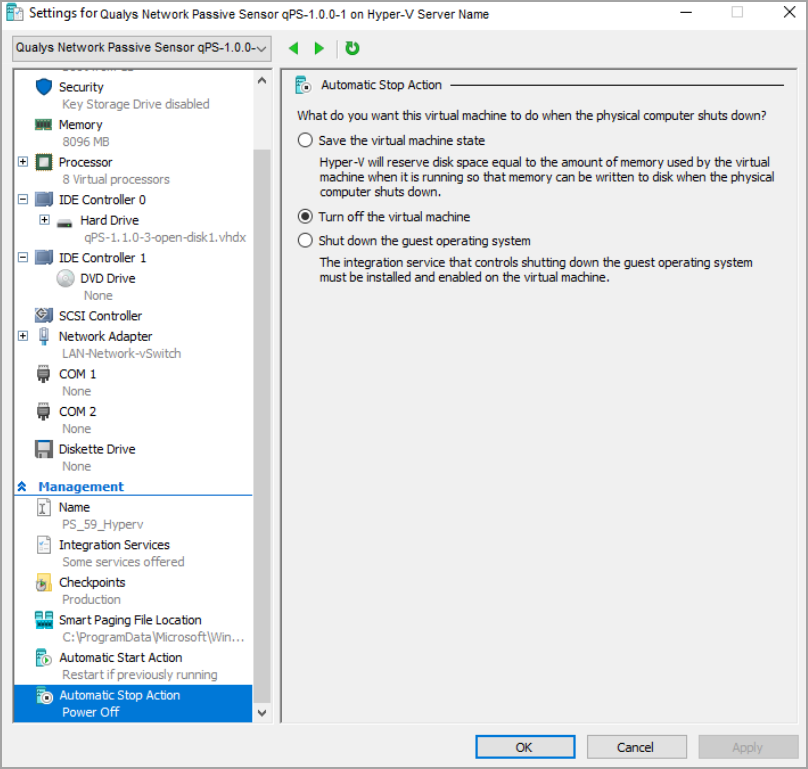
Task: Click the OK button
Action: tap(524, 747)
